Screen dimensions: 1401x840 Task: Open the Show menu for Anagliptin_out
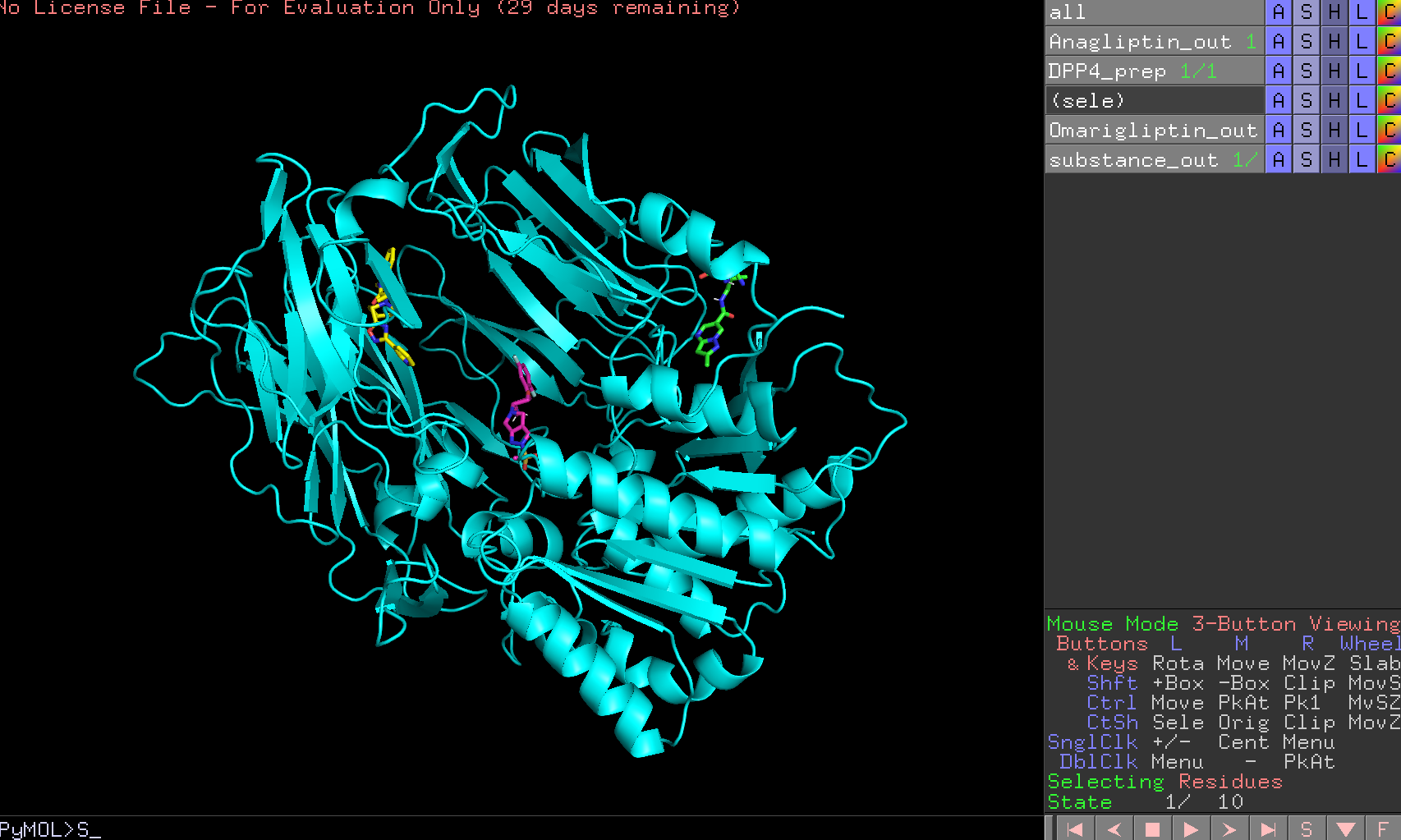pyautogui.click(x=1306, y=41)
